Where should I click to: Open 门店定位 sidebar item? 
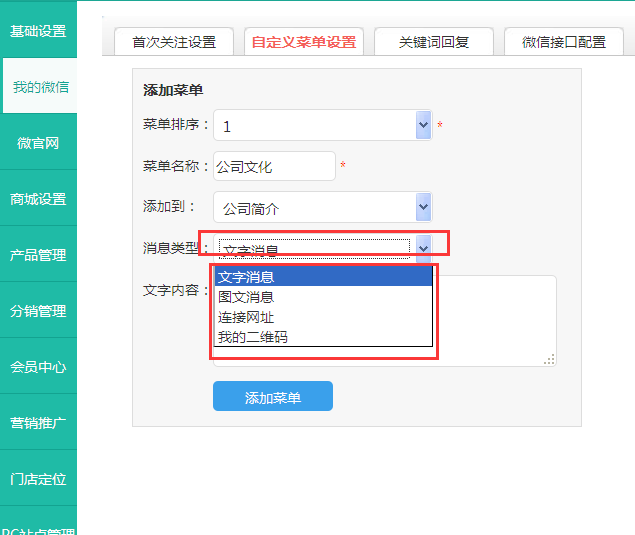click(x=38, y=479)
